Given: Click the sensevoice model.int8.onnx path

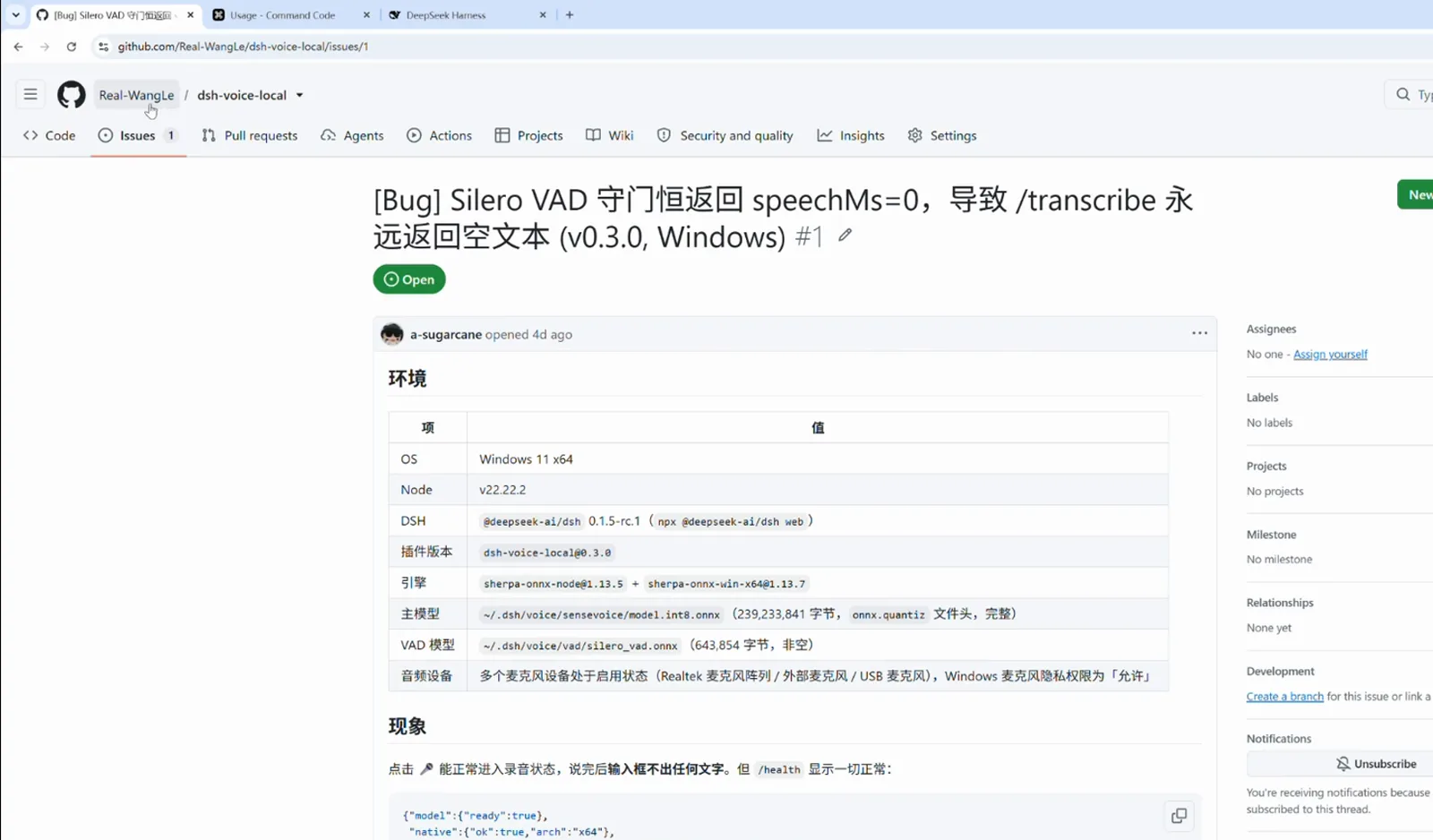Looking at the screenshot, I should pyautogui.click(x=602, y=614).
